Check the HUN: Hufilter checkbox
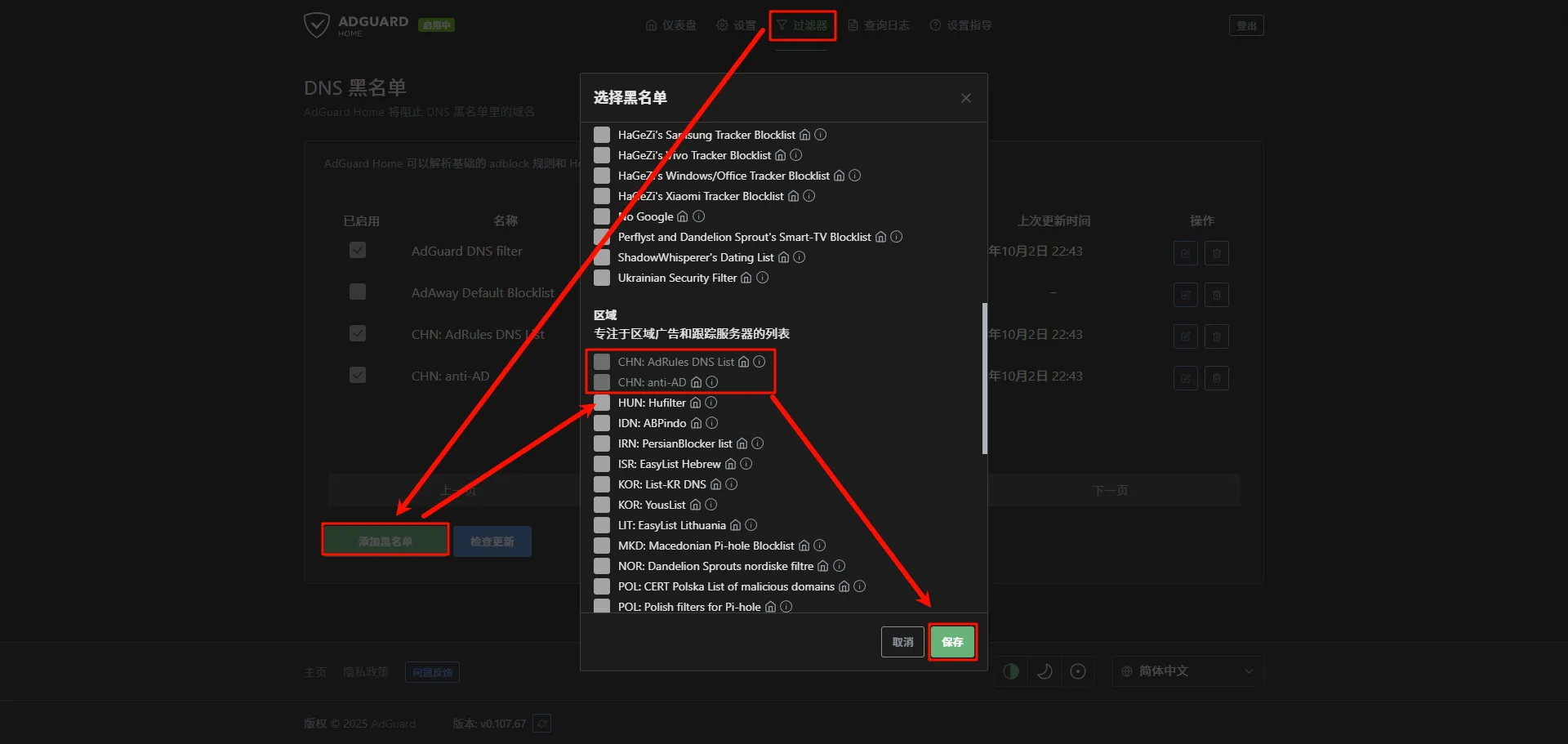The width and height of the screenshot is (1568, 744). [602, 403]
